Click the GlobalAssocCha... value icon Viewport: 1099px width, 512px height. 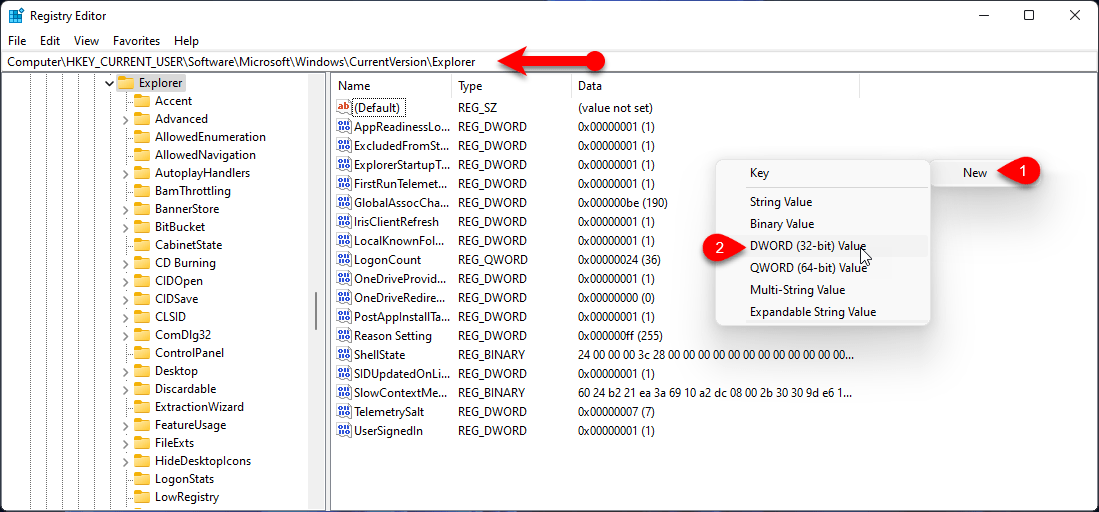[343, 202]
